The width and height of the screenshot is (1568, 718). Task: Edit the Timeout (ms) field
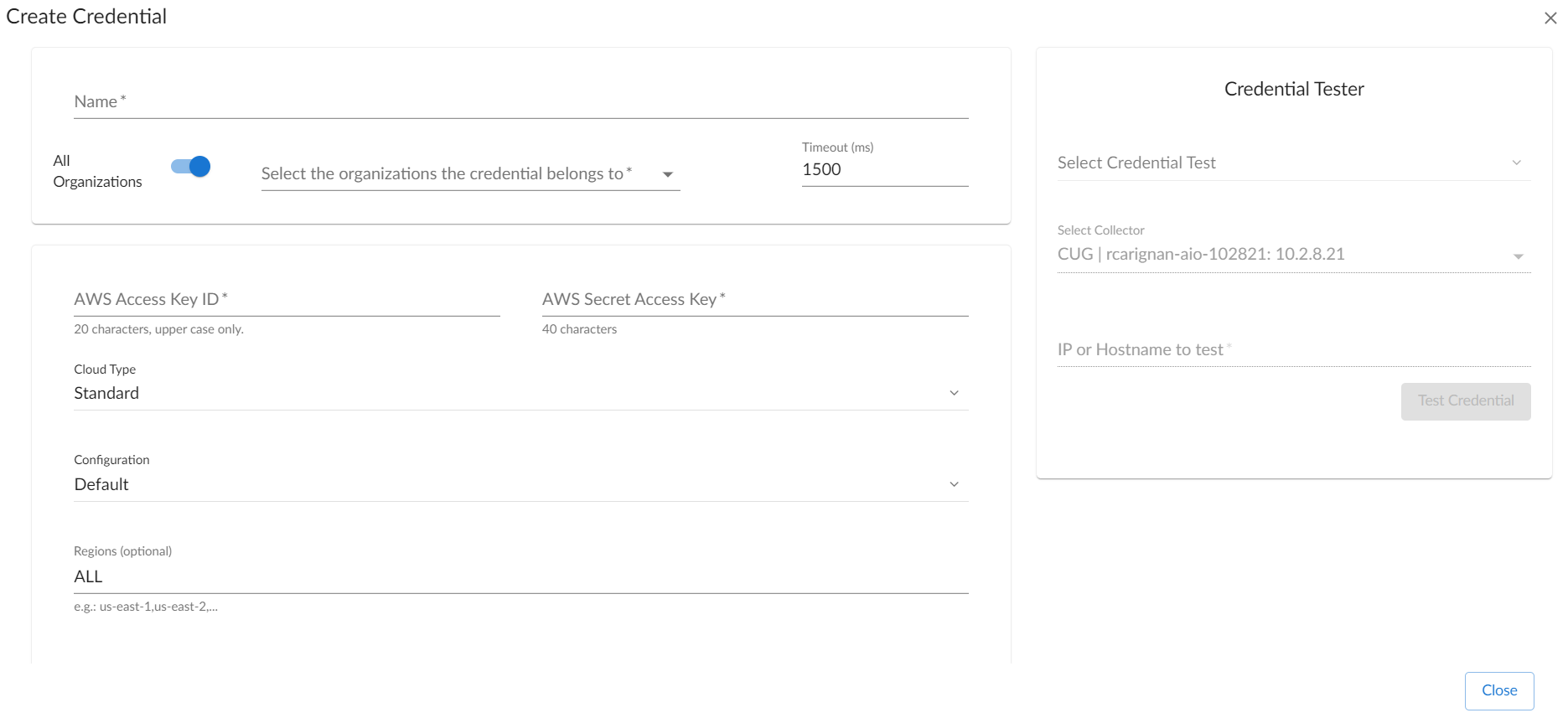[884, 170]
